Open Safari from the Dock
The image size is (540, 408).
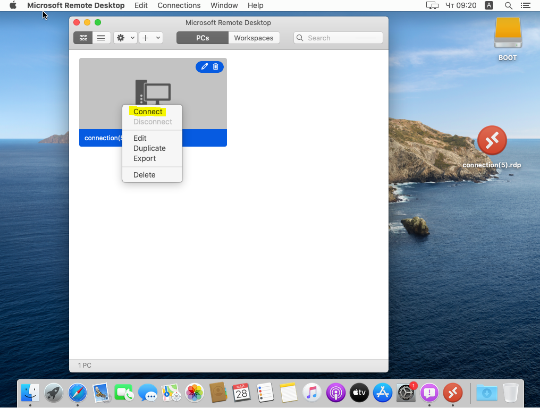click(77, 393)
